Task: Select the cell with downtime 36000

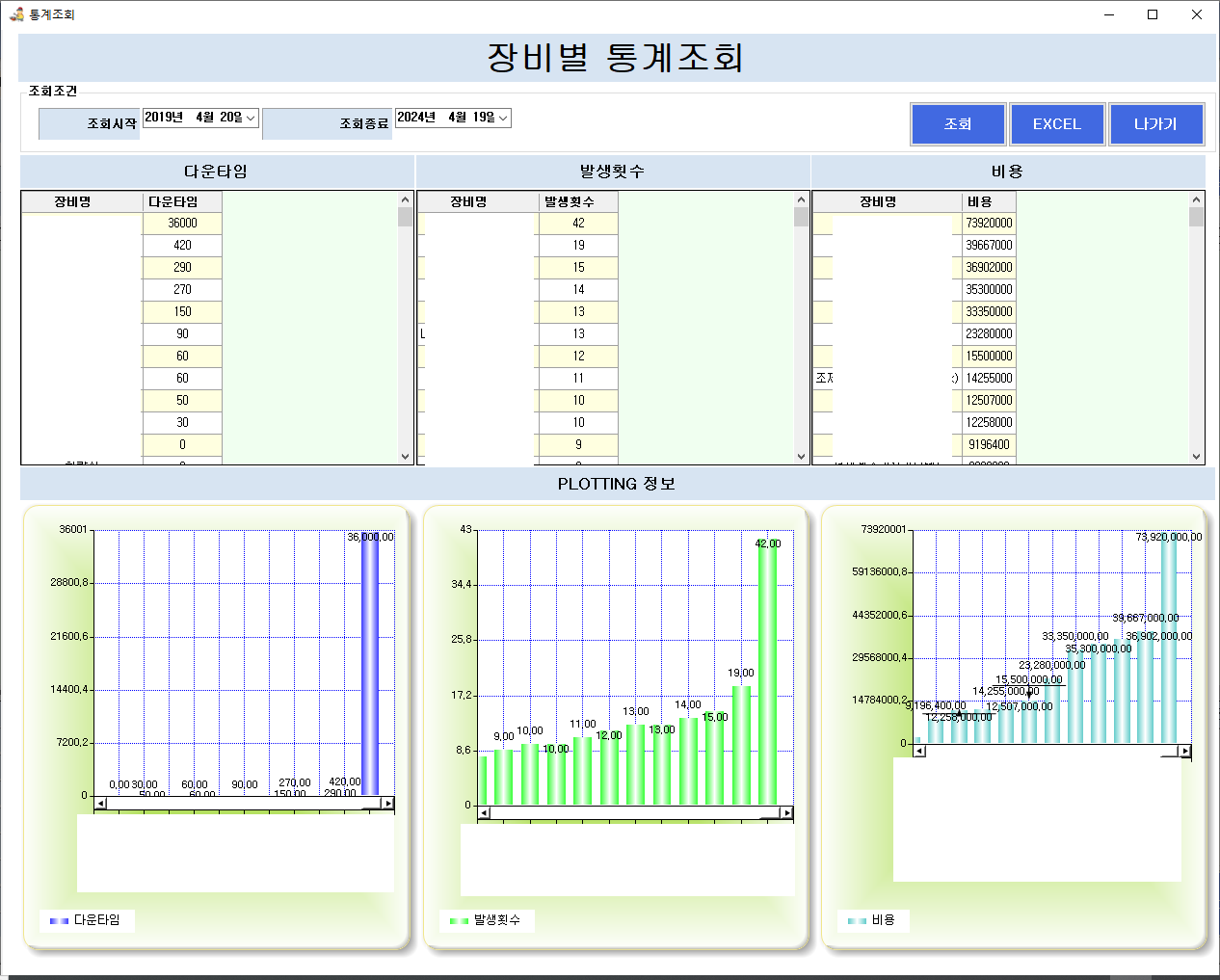Action: (x=182, y=224)
